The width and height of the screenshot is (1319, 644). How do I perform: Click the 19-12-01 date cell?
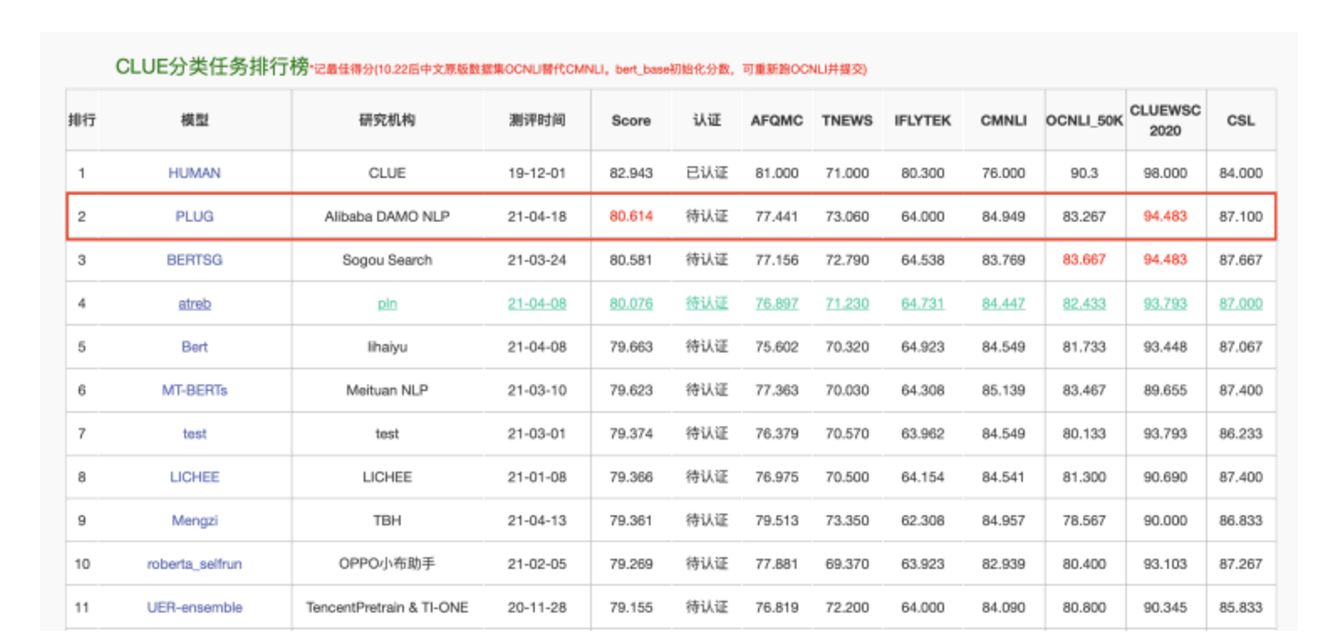537,173
